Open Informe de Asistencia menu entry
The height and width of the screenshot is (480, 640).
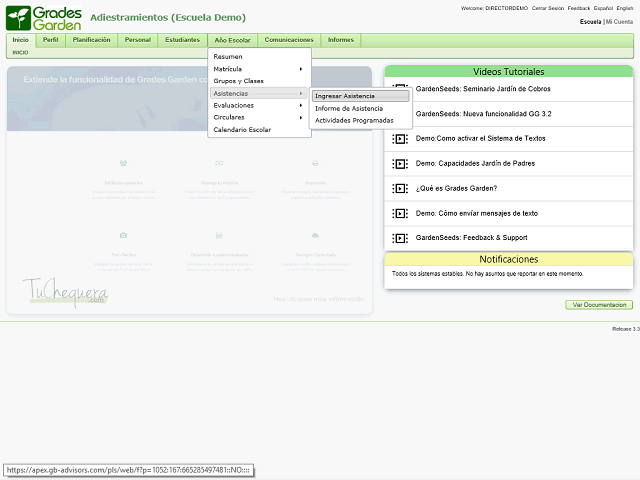(348, 108)
